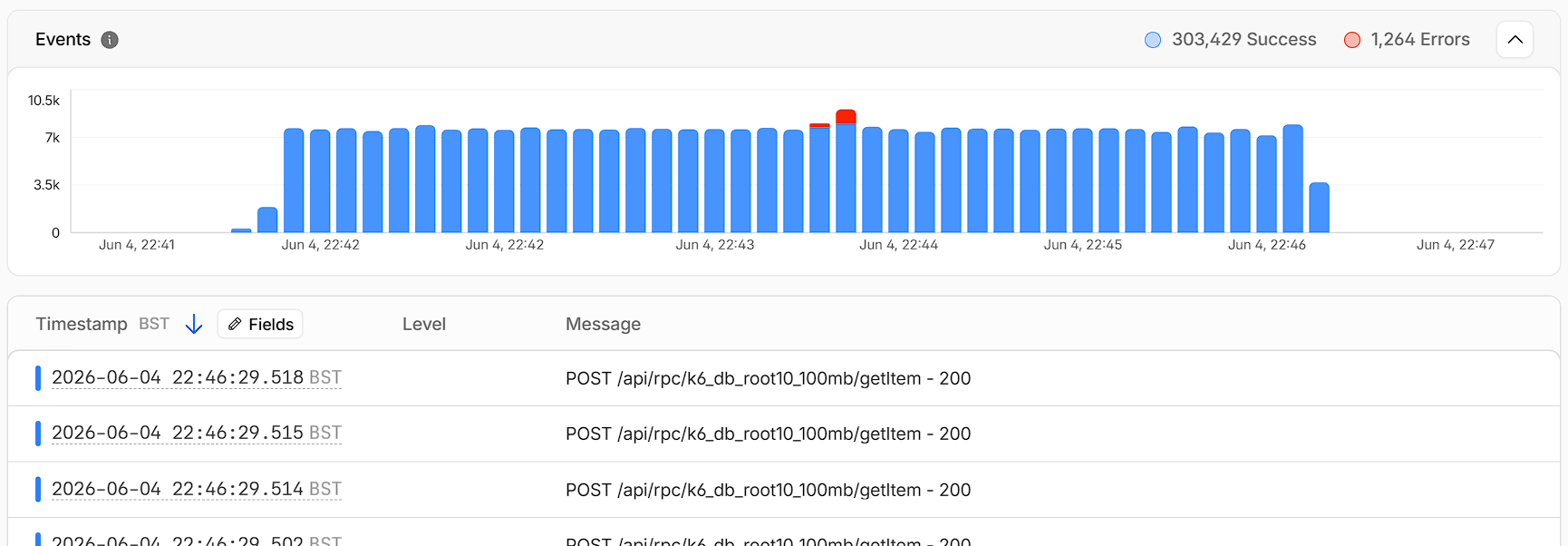Screen dimensions: 1568x546
Task: Click the tall red-topped error bar
Action: pos(846,171)
